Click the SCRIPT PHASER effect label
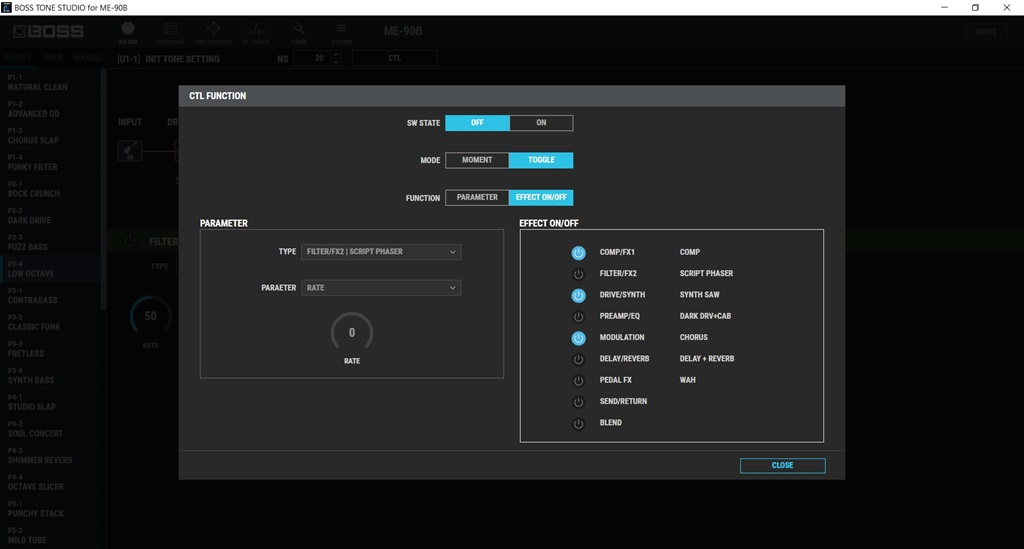This screenshot has width=1024, height=549. (x=706, y=274)
